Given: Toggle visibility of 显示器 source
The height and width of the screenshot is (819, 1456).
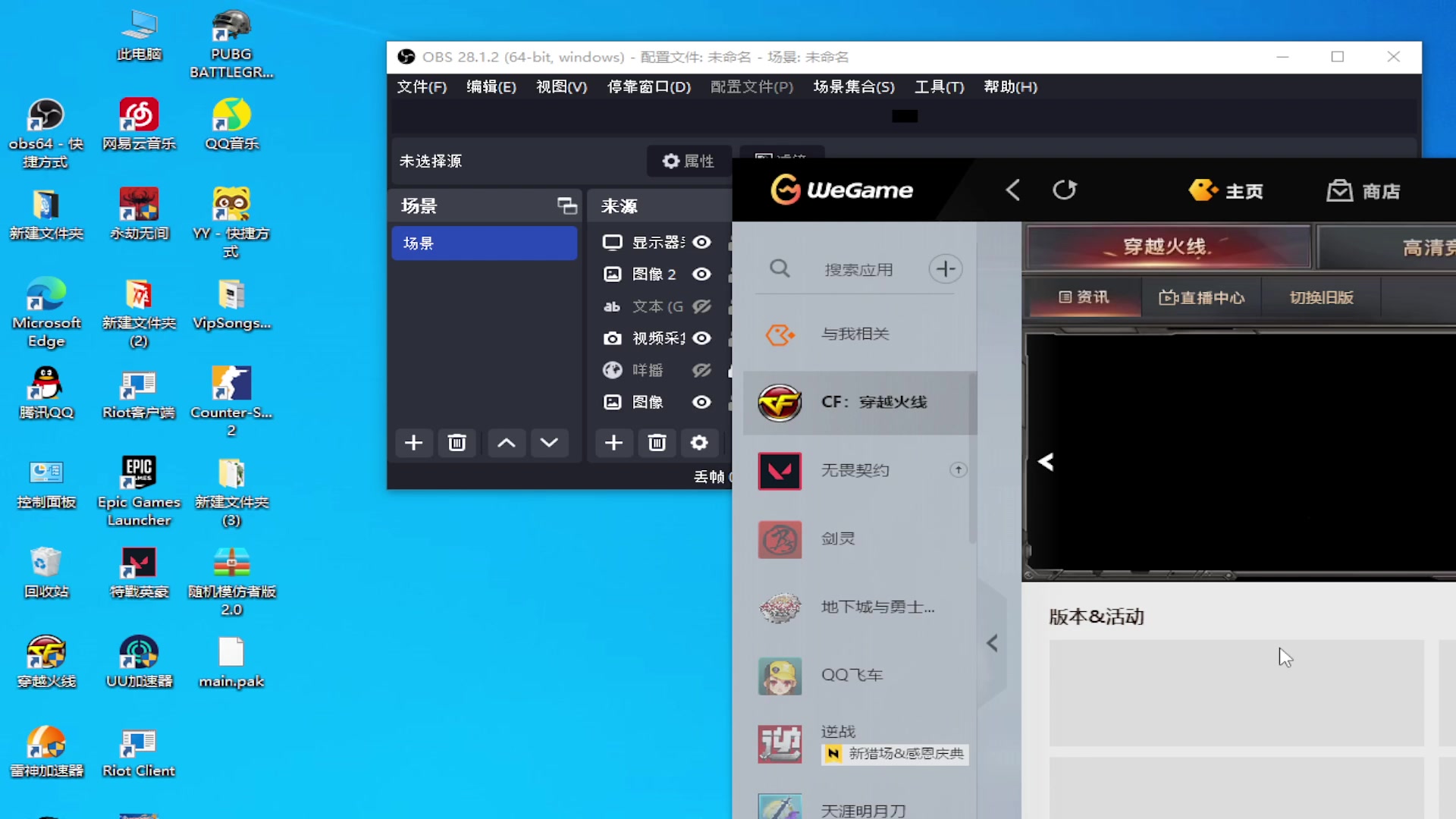Looking at the screenshot, I should 702,242.
